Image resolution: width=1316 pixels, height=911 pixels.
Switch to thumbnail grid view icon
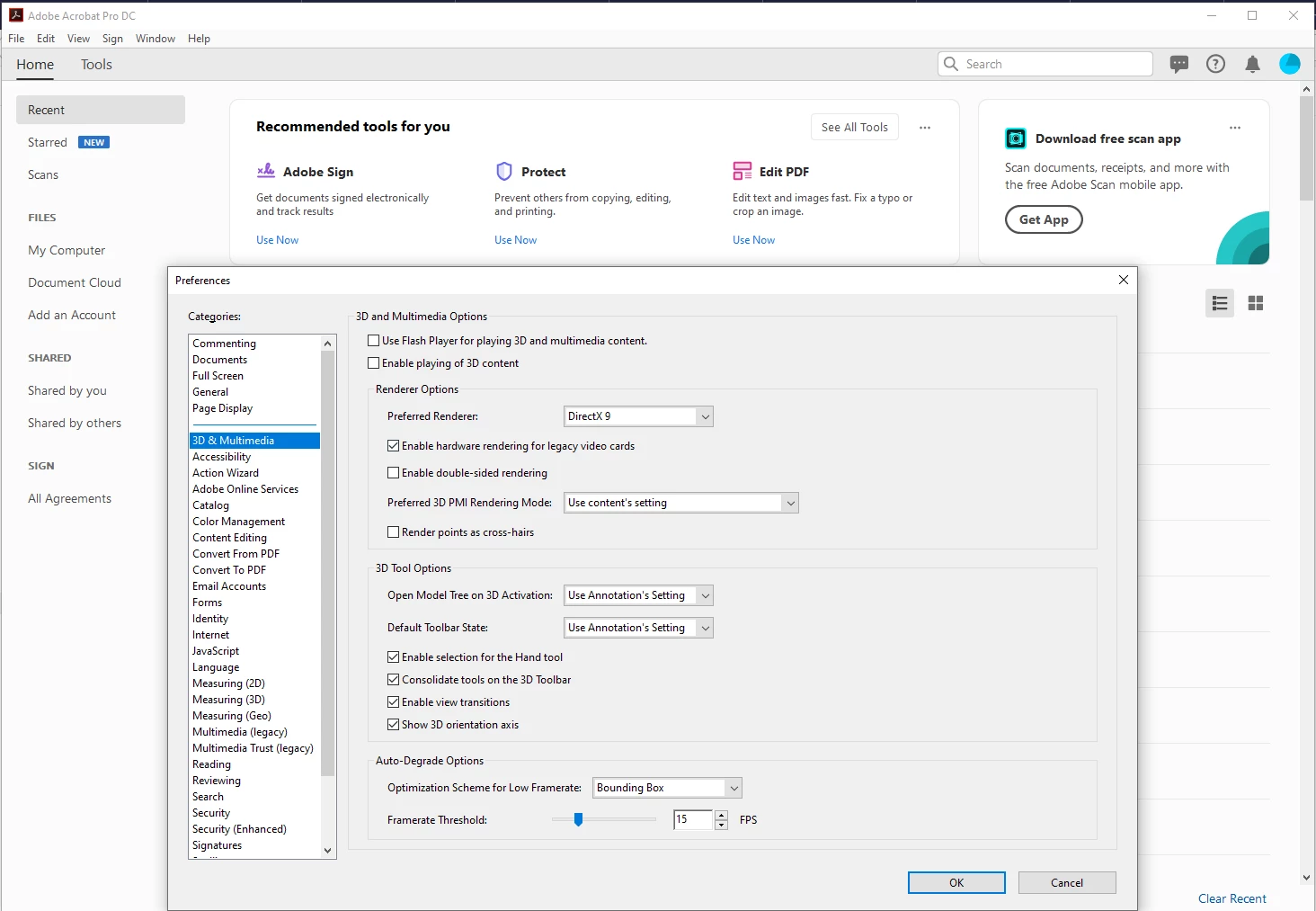(1256, 303)
